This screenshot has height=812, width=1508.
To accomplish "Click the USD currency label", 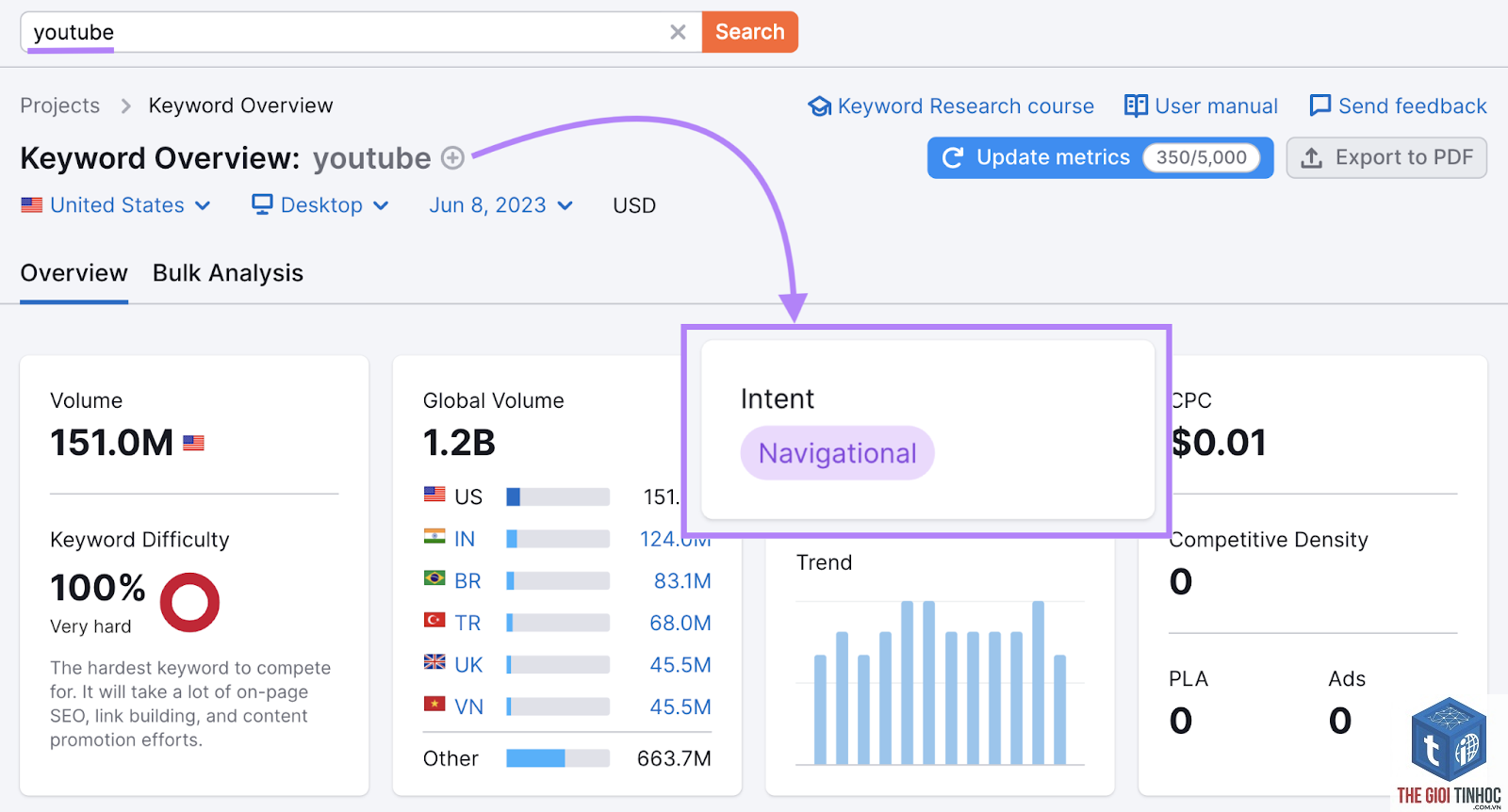I will [x=634, y=205].
